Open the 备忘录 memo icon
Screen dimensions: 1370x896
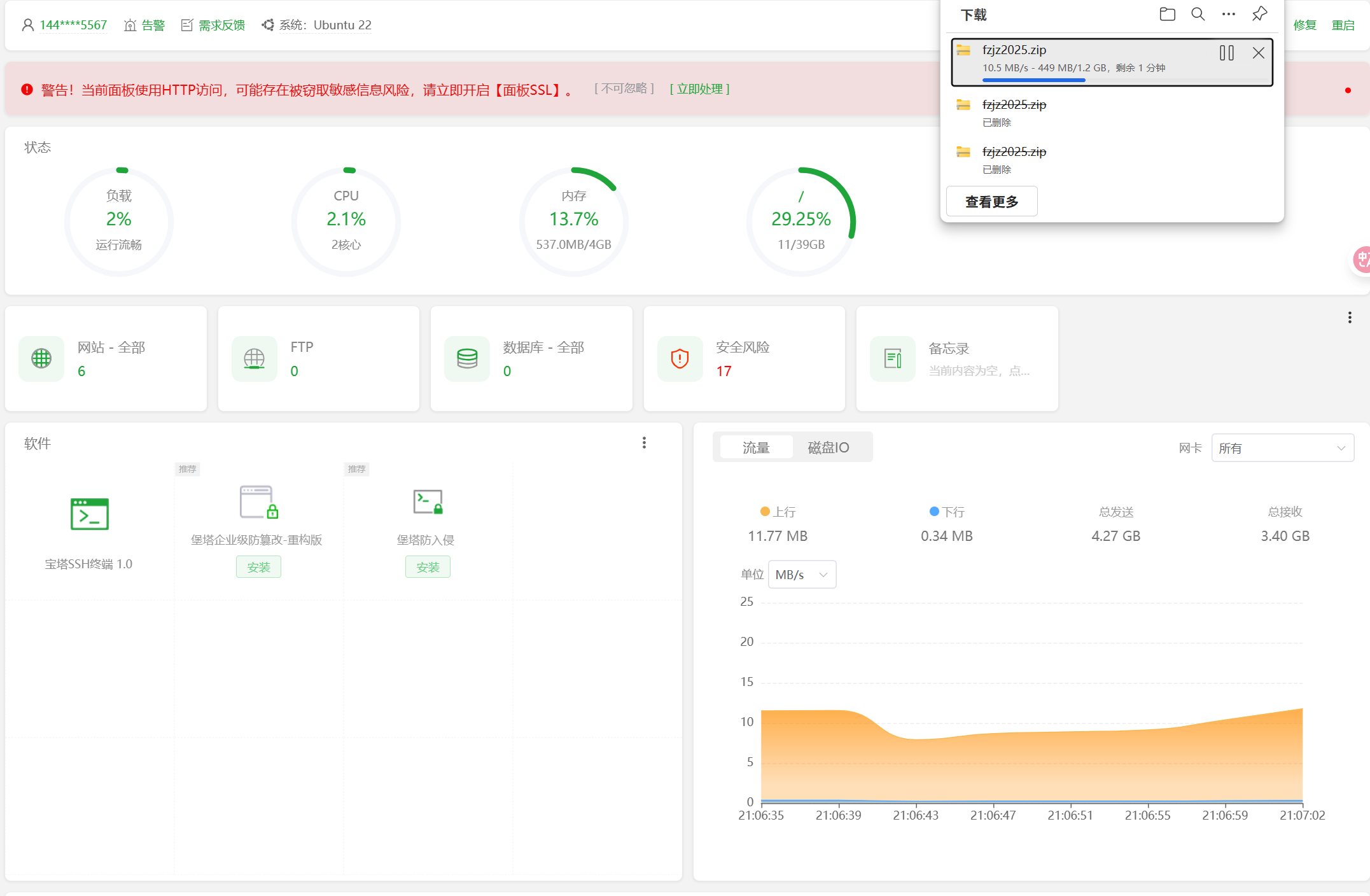click(893, 359)
